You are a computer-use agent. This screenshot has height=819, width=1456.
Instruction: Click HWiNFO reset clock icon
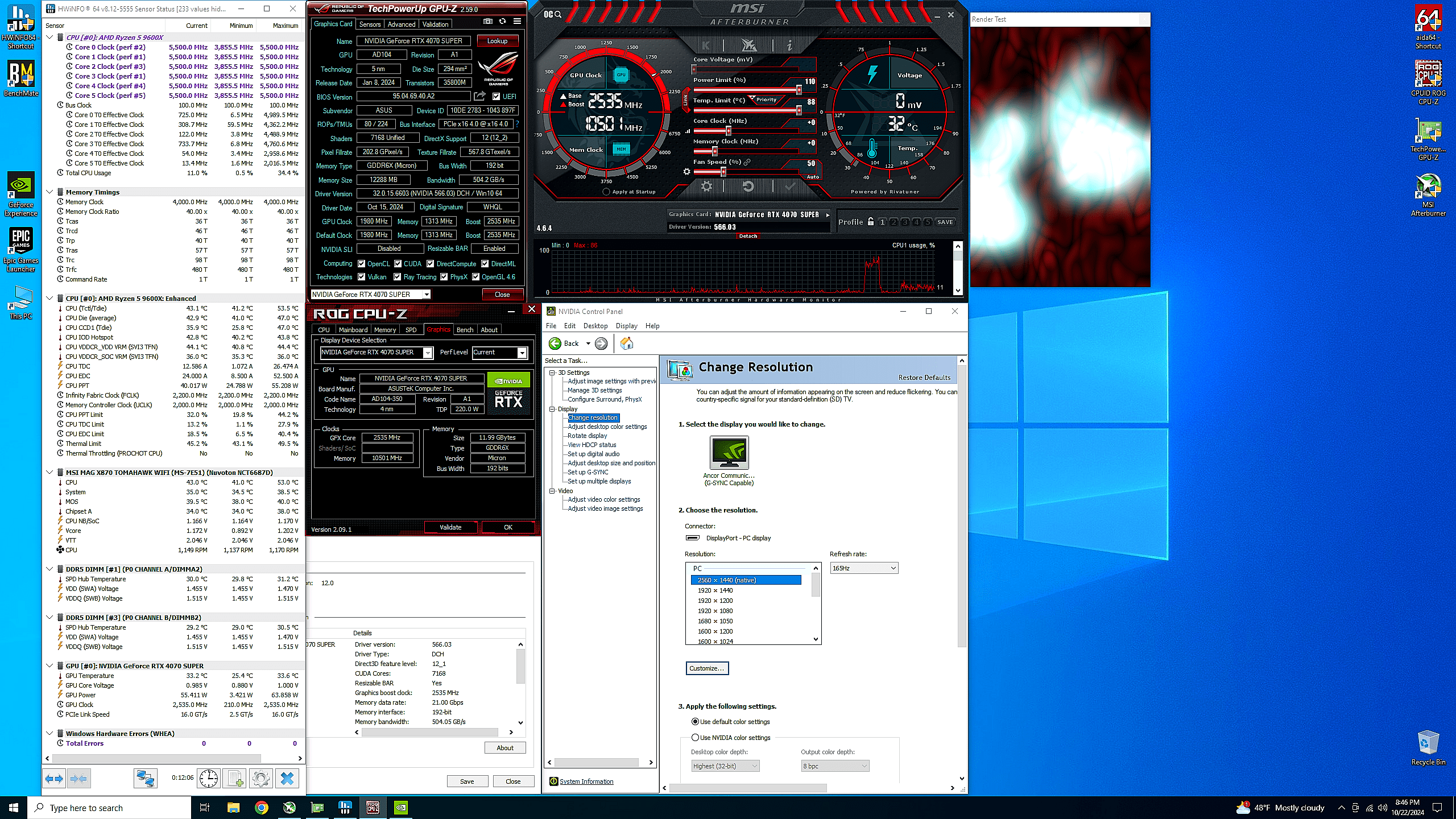tap(208, 779)
